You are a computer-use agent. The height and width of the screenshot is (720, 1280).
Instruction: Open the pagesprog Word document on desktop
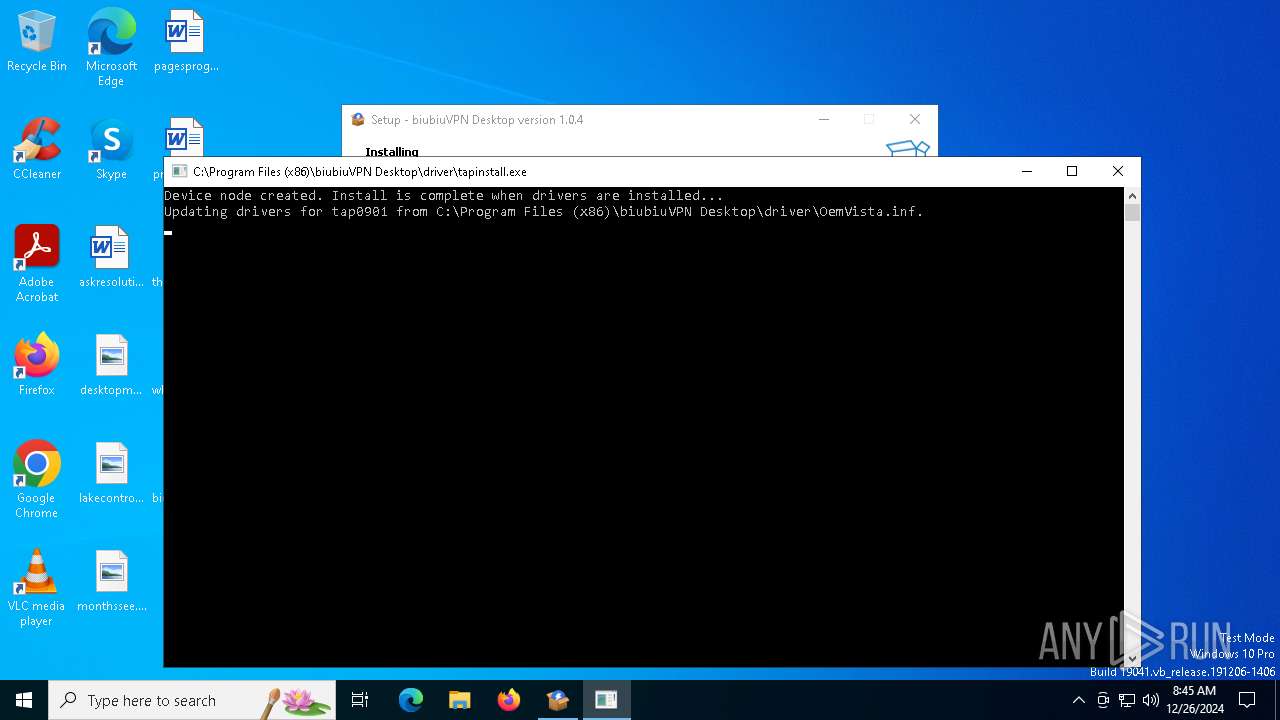185,42
